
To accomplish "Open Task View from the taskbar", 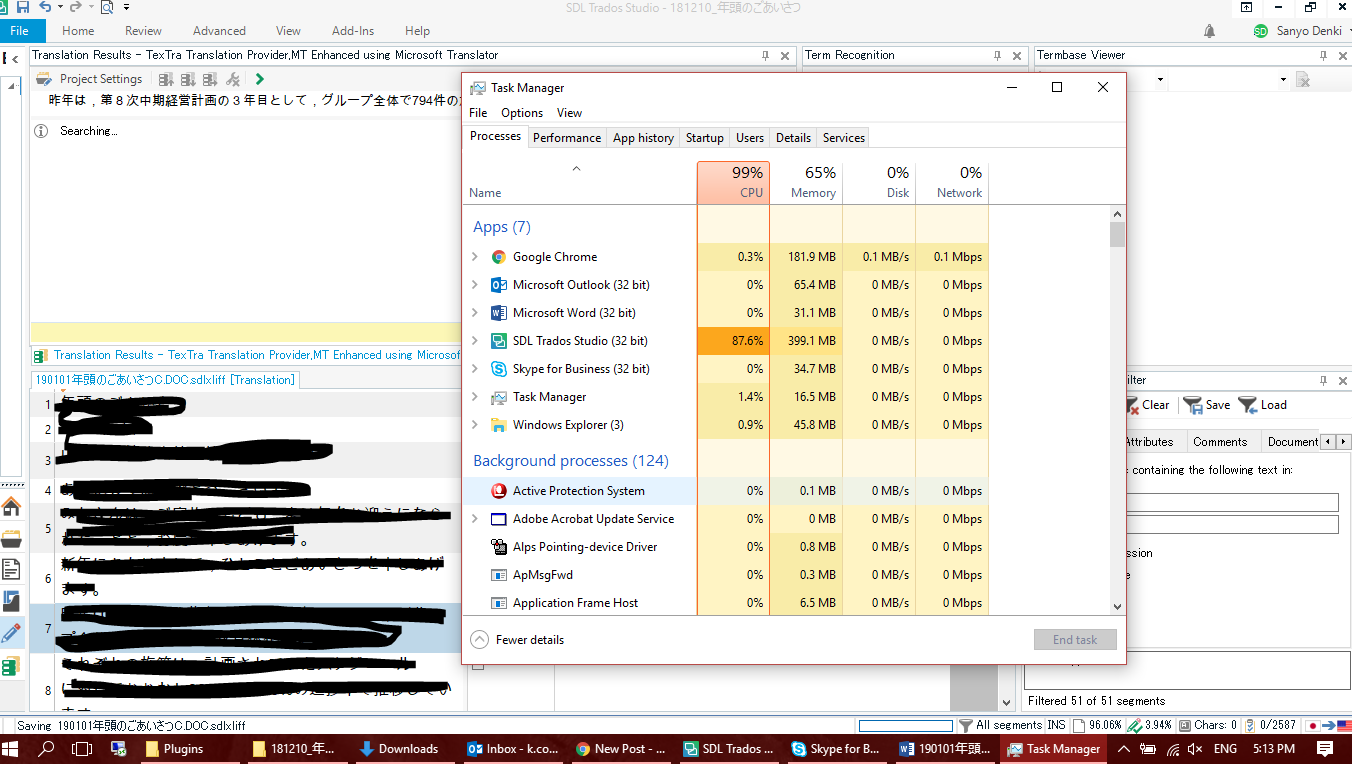I will pyautogui.click(x=82, y=749).
